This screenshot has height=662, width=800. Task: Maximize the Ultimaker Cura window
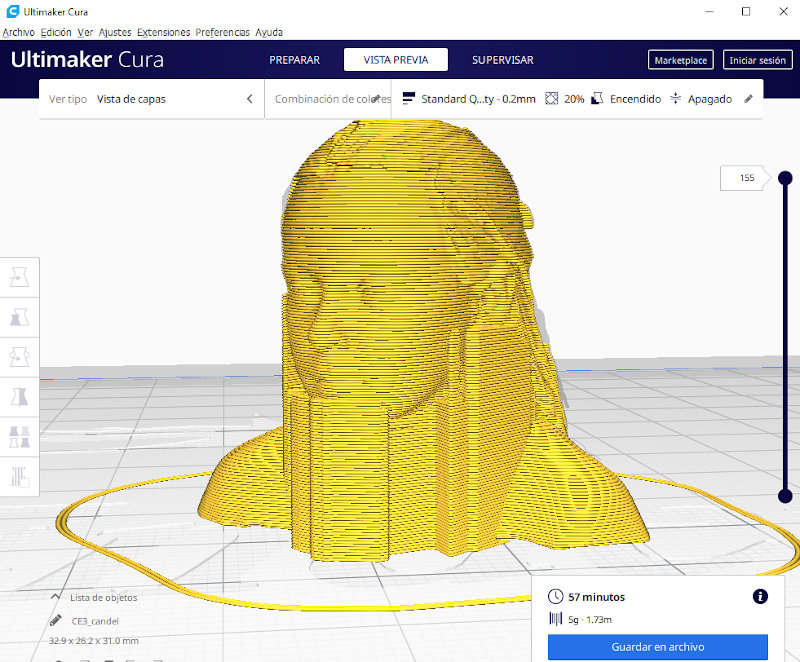point(746,11)
